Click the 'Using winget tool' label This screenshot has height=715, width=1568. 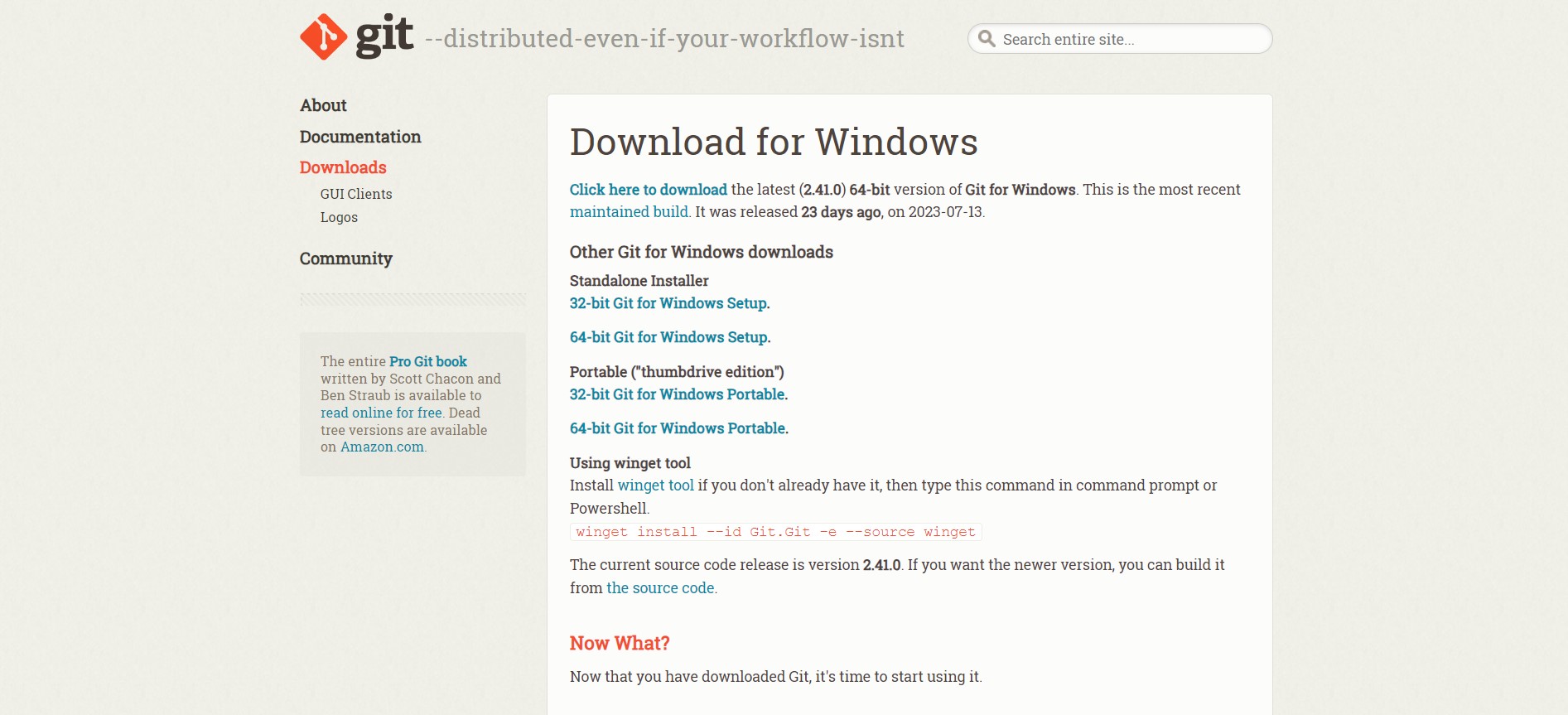click(x=630, y=463)
